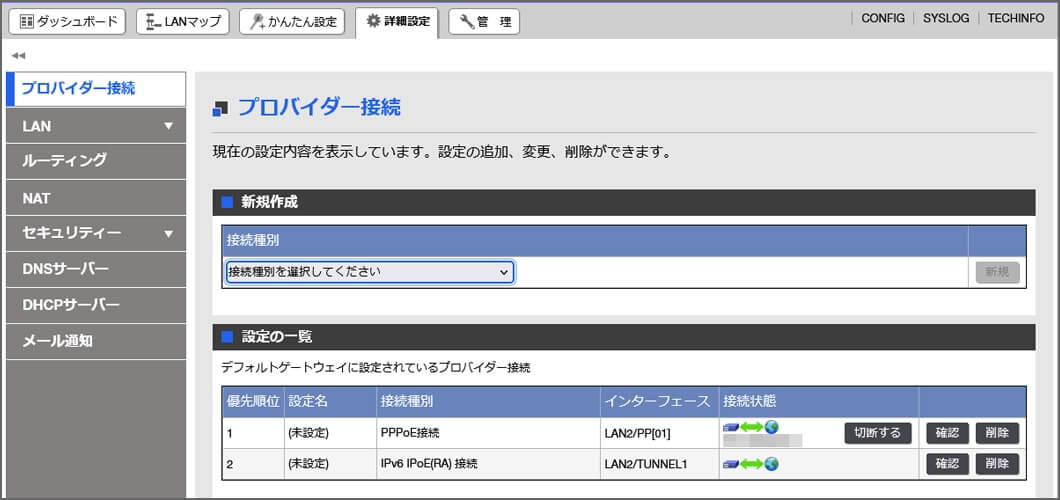Click 確認 for the PPPoE接続 row
The height and width of the screenshot is (500, 1060).
[x=947, y=433]
